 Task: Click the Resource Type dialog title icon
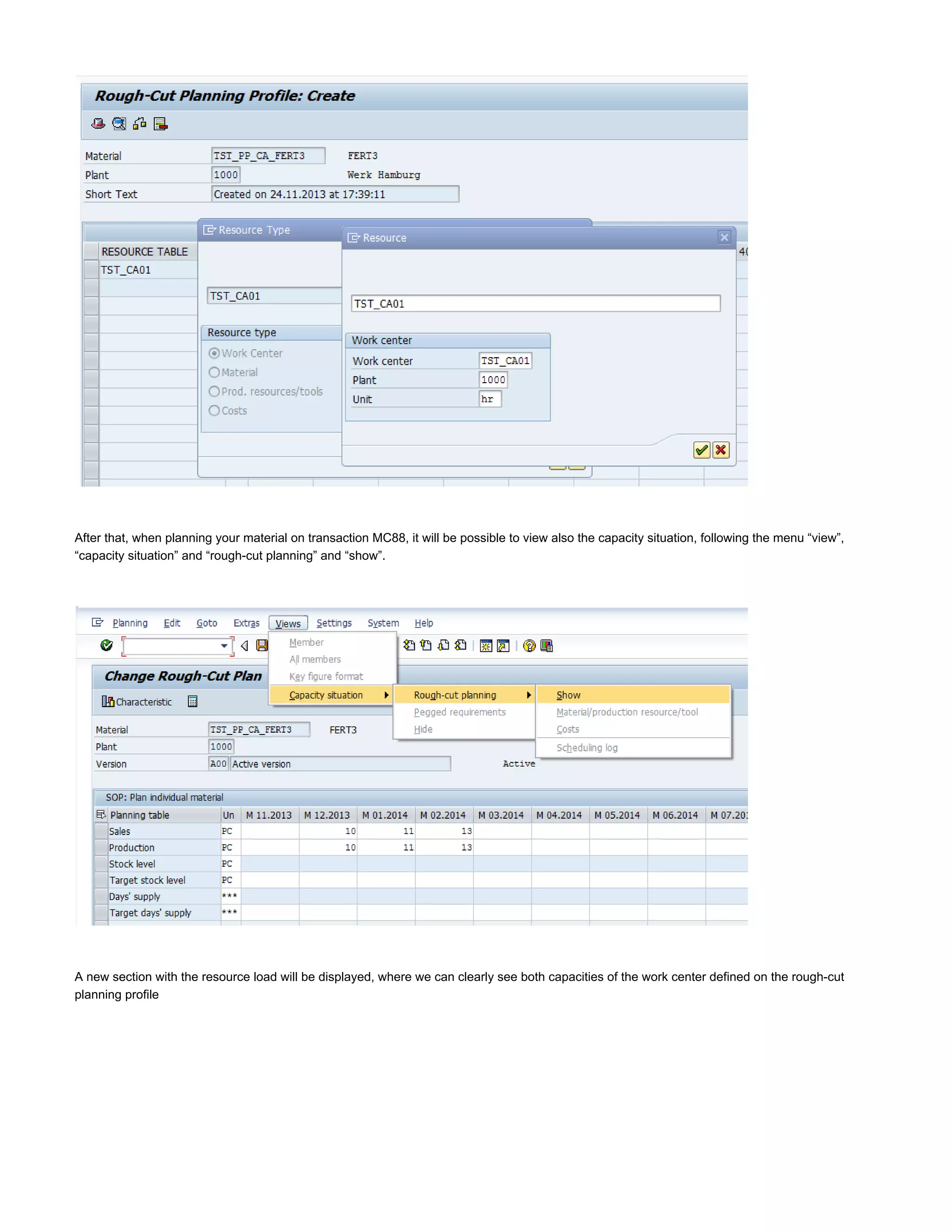pyautogui.click(x=210, y=230)
